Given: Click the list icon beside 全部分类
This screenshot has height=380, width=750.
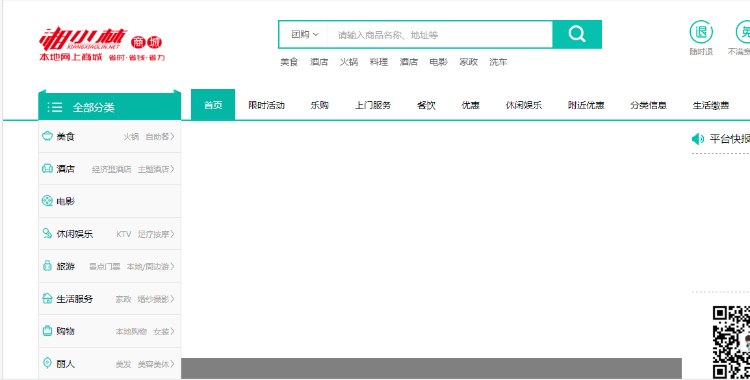Looking at the screenshot, I should pyautogui.click(x=55, y=107).
